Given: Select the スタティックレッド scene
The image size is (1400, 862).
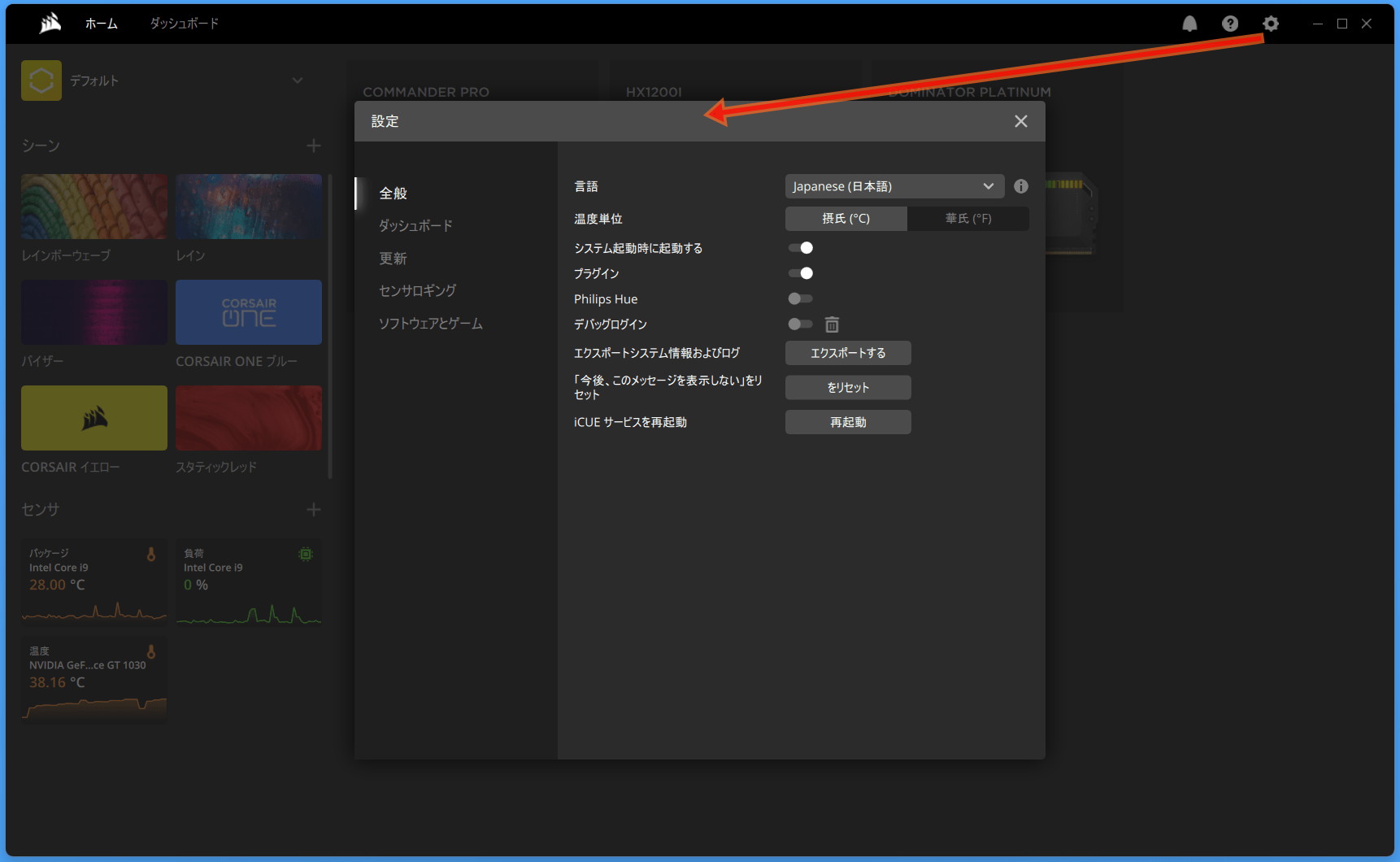Looking at the screenshot, I should 249,418.
